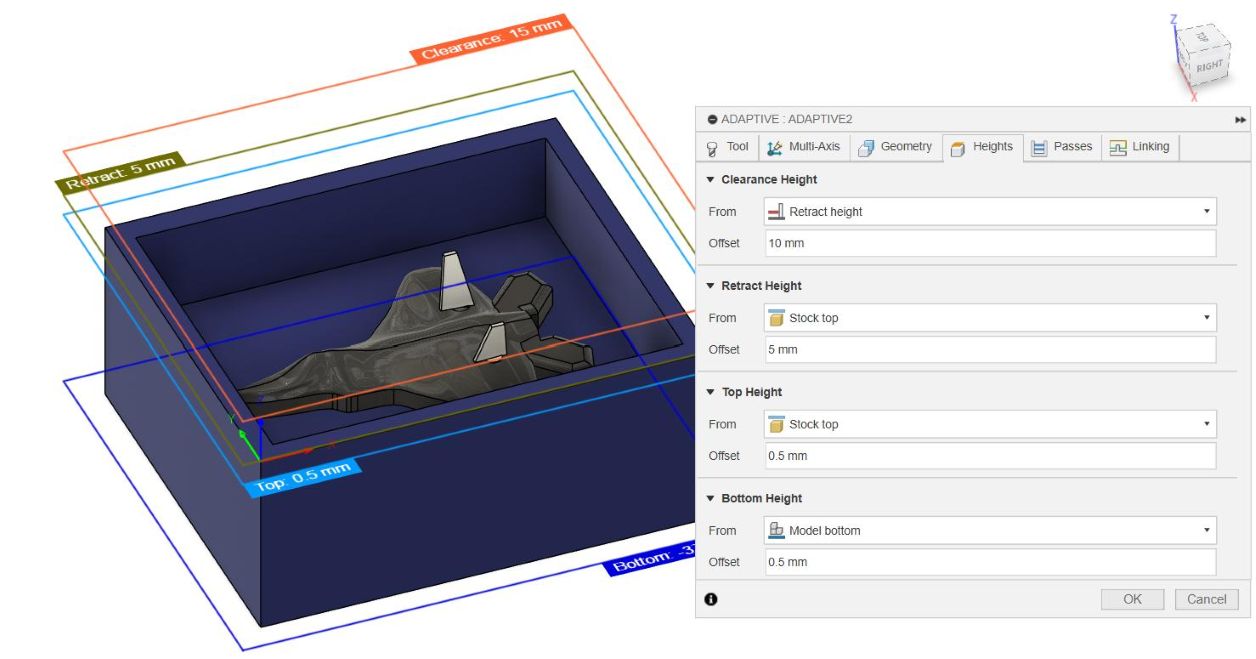Open Clearance Height From dropdown
The height and width of the screenshot is (659, 1256).
(990, 211)
